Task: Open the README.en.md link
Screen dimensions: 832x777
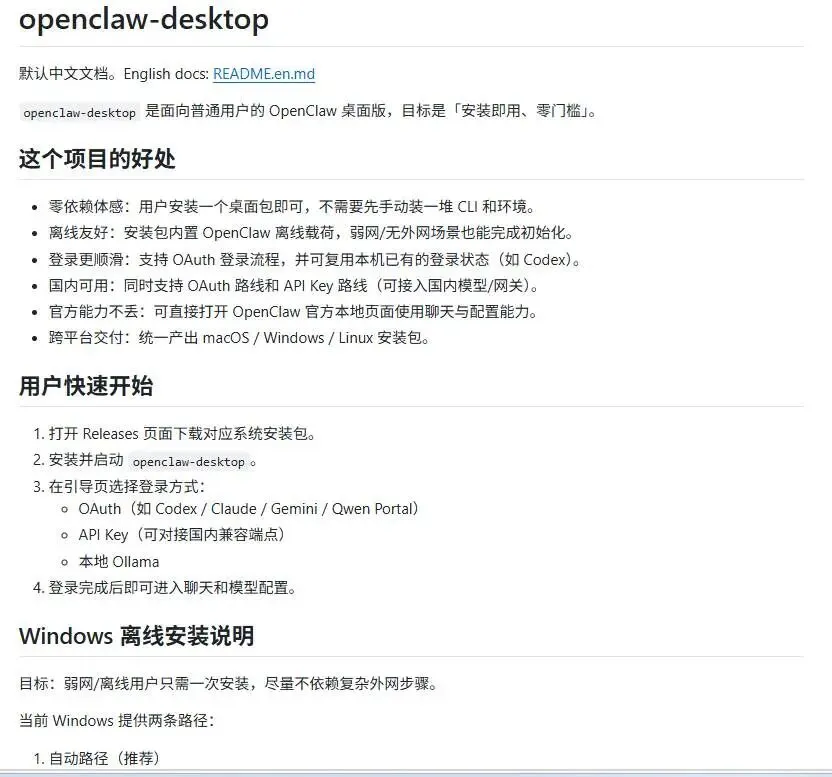Action: point(264,74)
